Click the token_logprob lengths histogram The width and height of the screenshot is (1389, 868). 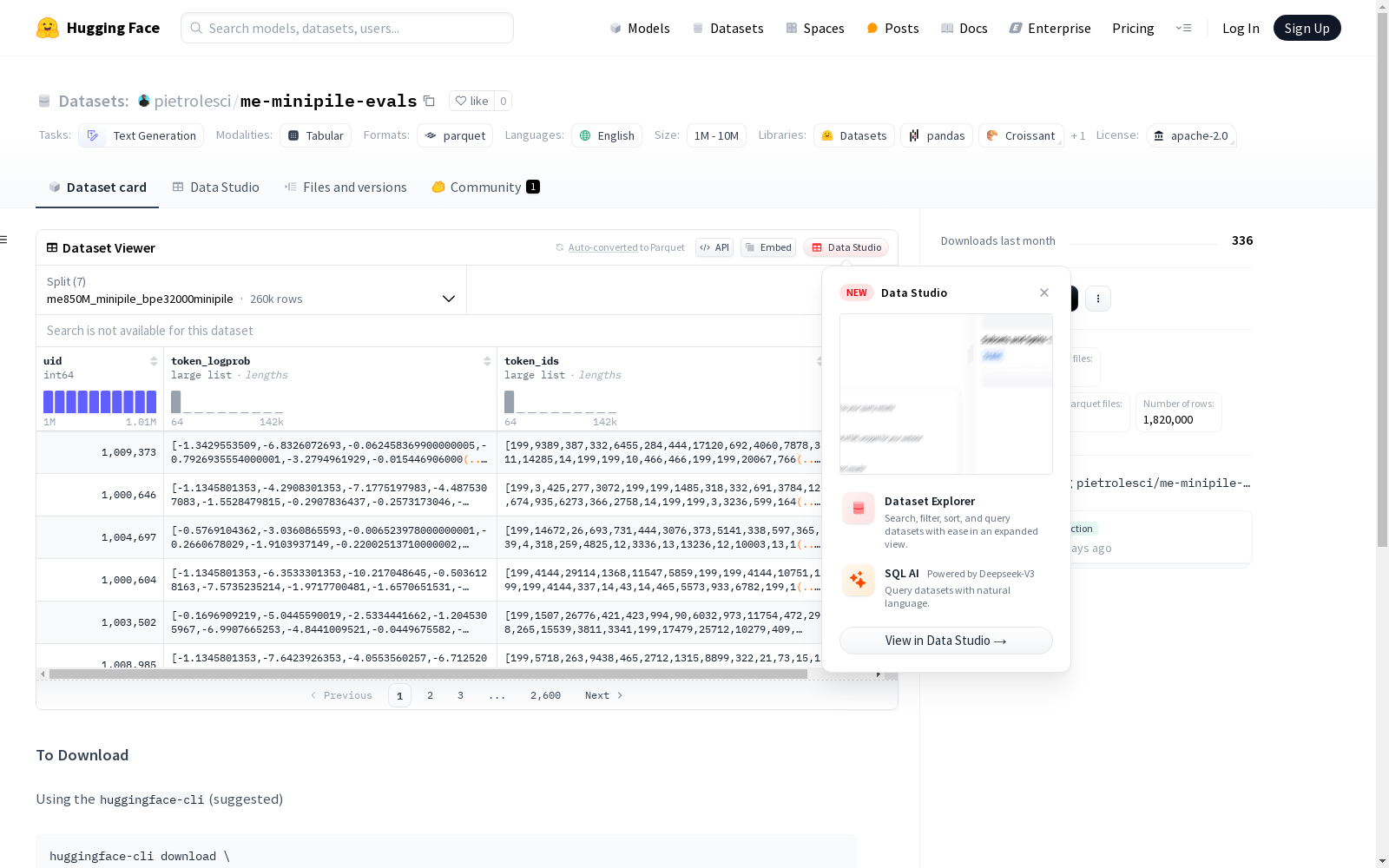click(227, 401)
